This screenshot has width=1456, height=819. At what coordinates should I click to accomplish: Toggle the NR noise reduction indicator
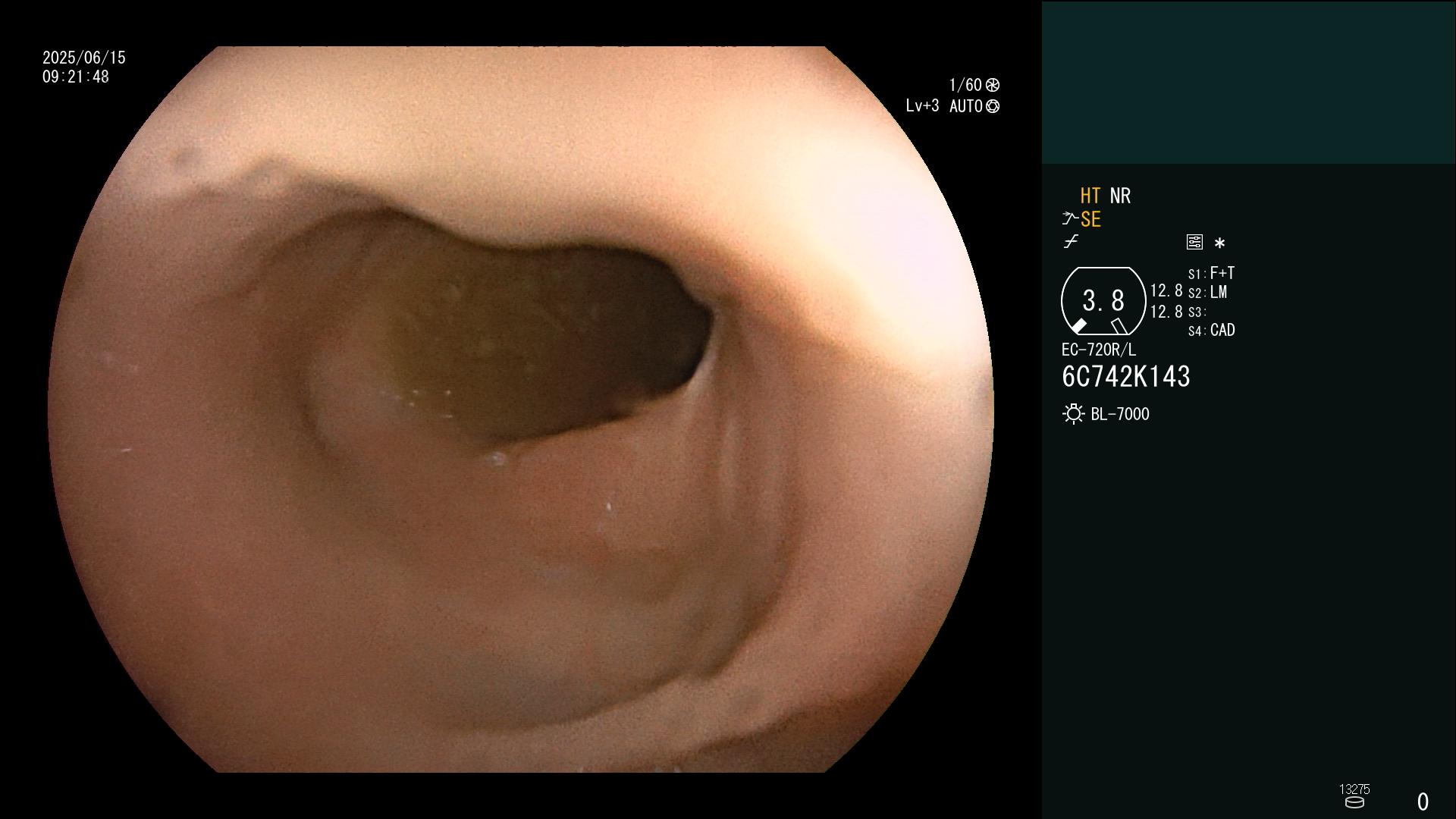[x=1120, y=196]
